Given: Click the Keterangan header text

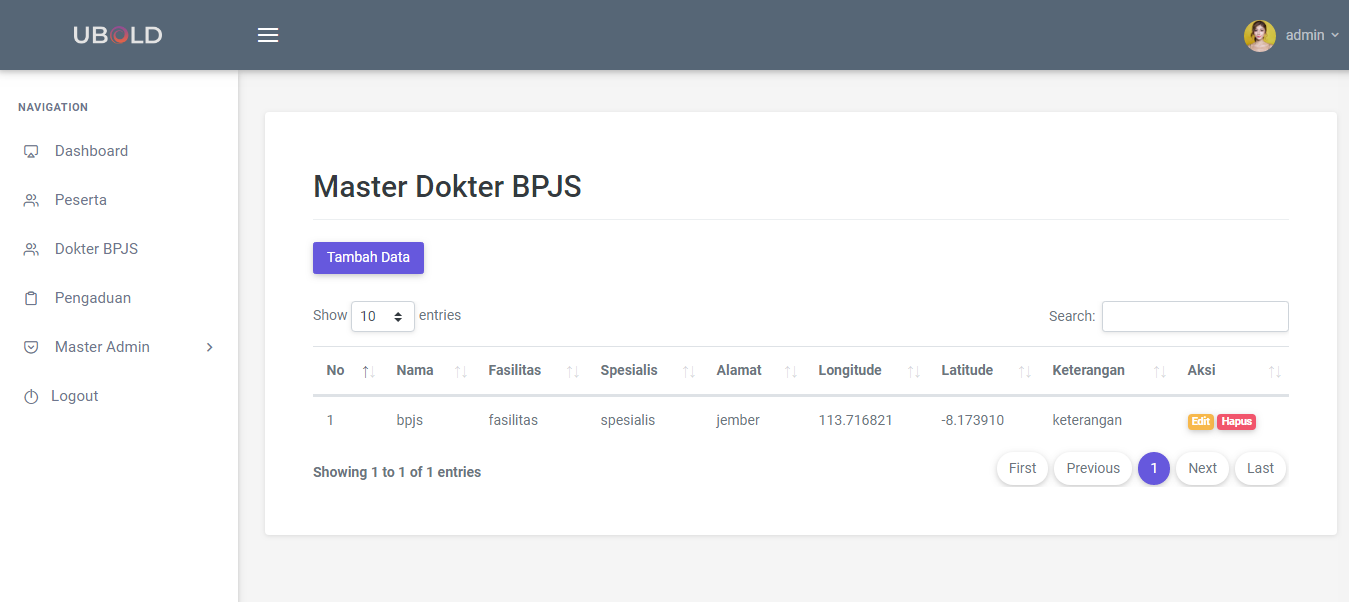Looking at the screenshot, I should 1088,370.
